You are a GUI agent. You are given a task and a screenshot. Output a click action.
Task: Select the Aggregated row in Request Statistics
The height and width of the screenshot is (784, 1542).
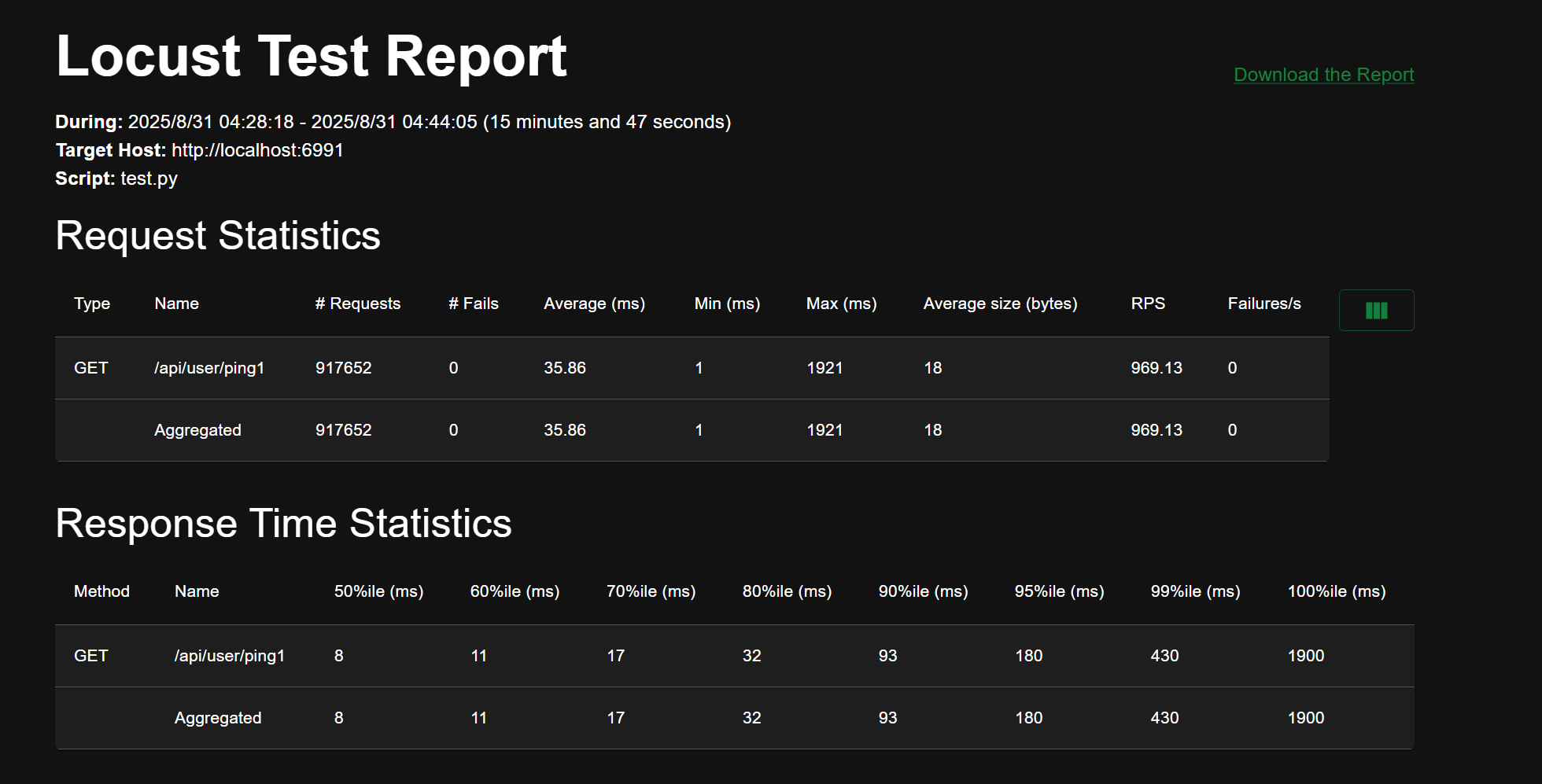pos(197,430)
